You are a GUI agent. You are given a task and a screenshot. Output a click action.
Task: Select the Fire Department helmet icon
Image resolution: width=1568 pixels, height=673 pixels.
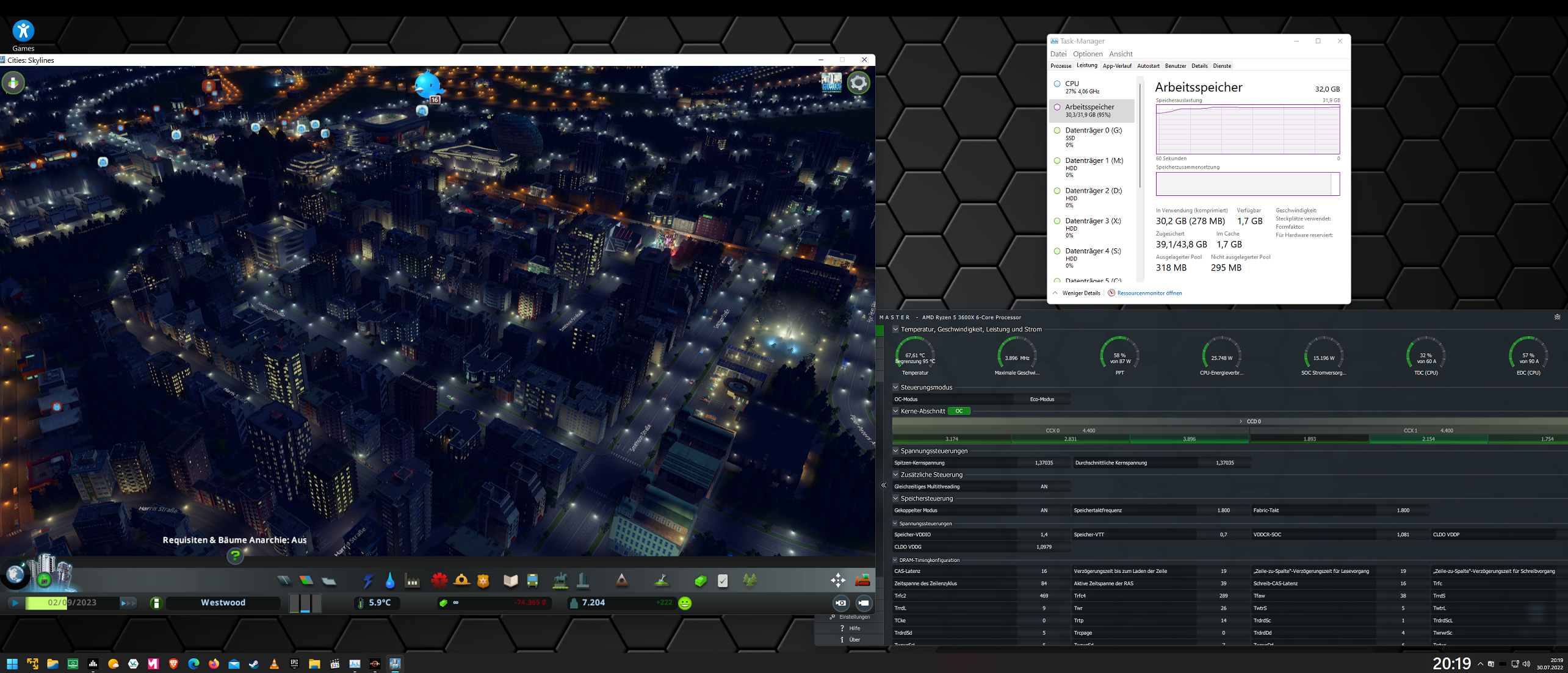(x=461, y=580)
